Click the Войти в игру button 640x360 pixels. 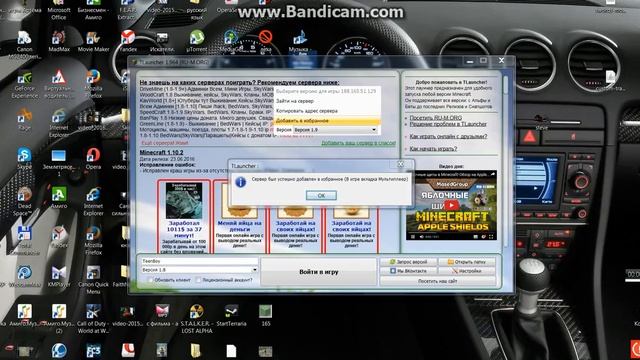pos(318,272)
